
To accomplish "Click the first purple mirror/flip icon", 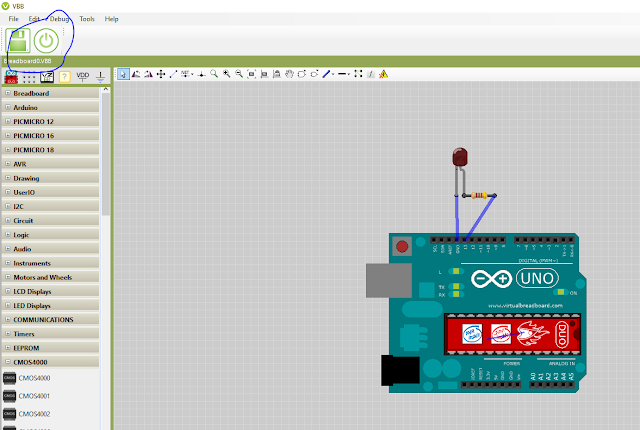I will pyautogui.click(x=136, y=74).
